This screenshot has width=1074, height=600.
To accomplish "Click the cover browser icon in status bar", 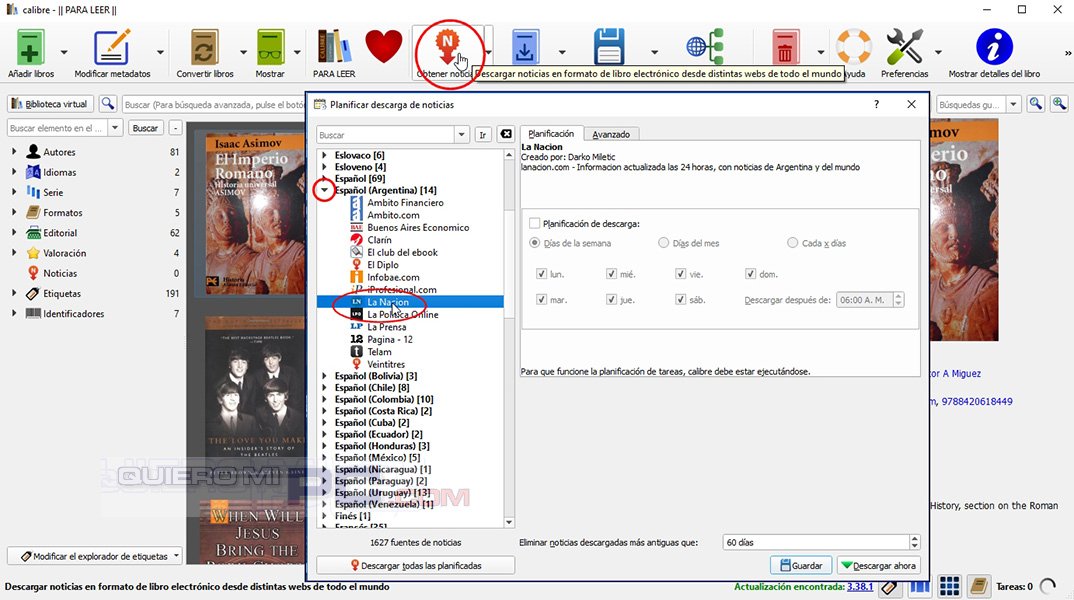I will 919,586.
